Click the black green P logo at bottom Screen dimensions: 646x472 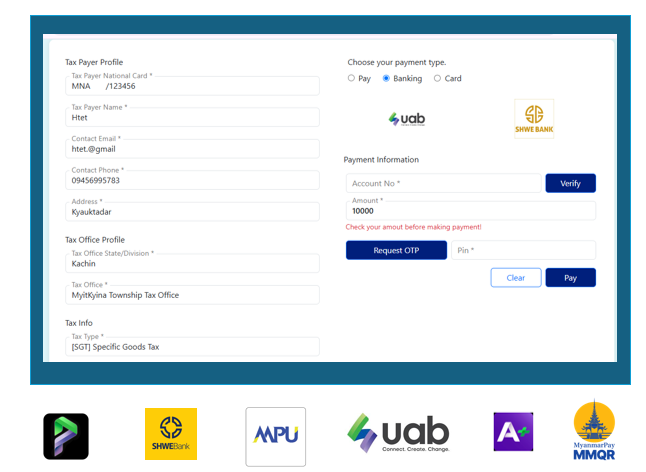coord(66,436)
